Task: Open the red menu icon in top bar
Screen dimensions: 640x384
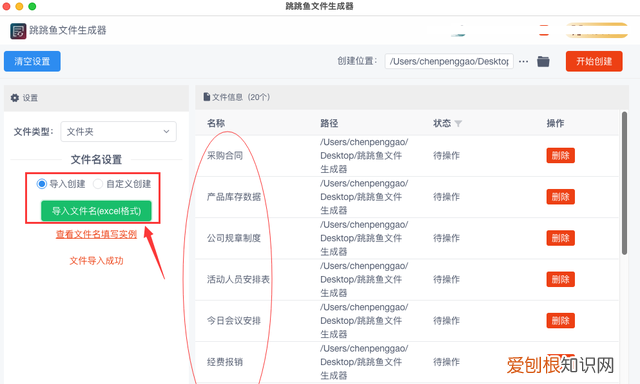Action: coord(544,30)
